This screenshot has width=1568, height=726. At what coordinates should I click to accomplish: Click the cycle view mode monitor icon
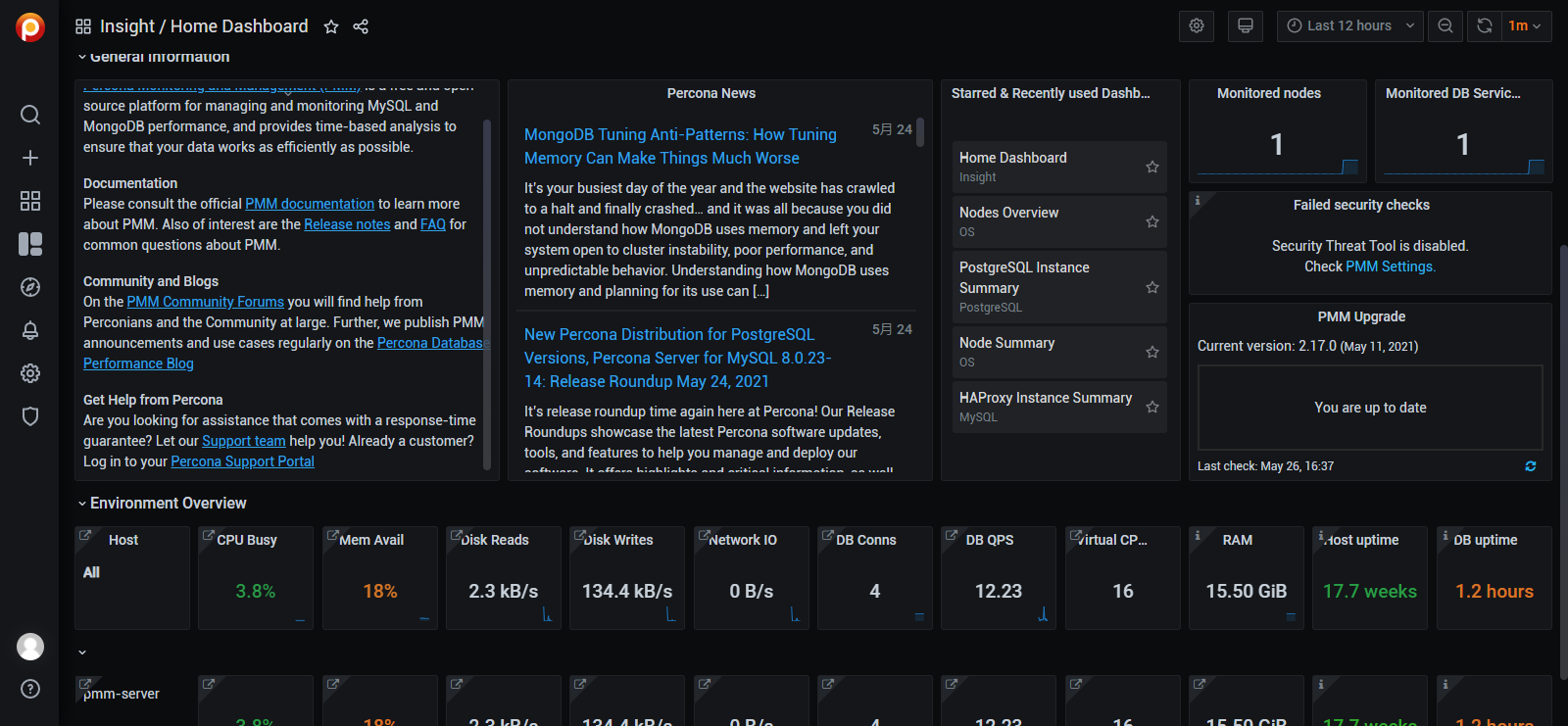[x=1246, y=26]
